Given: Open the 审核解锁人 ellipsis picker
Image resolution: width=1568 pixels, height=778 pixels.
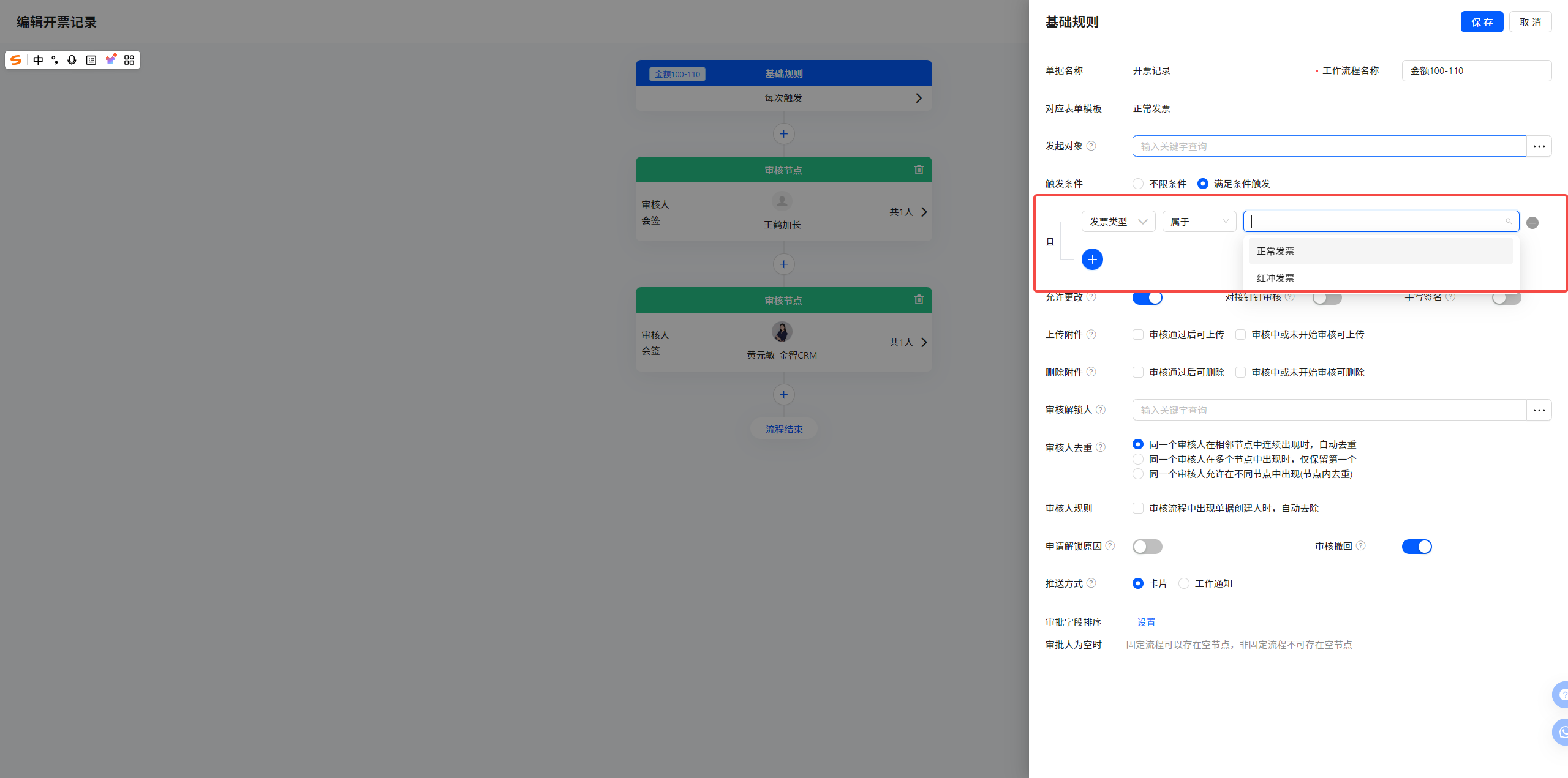Looking at the screenshot, I should pos(1539,410).
